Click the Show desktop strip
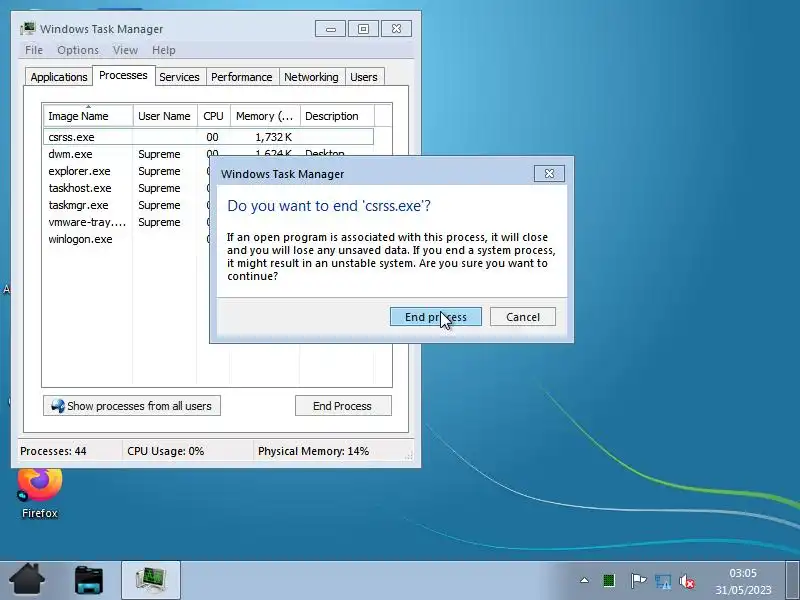This screenshot has height=600, width=800. click(792, 580)
